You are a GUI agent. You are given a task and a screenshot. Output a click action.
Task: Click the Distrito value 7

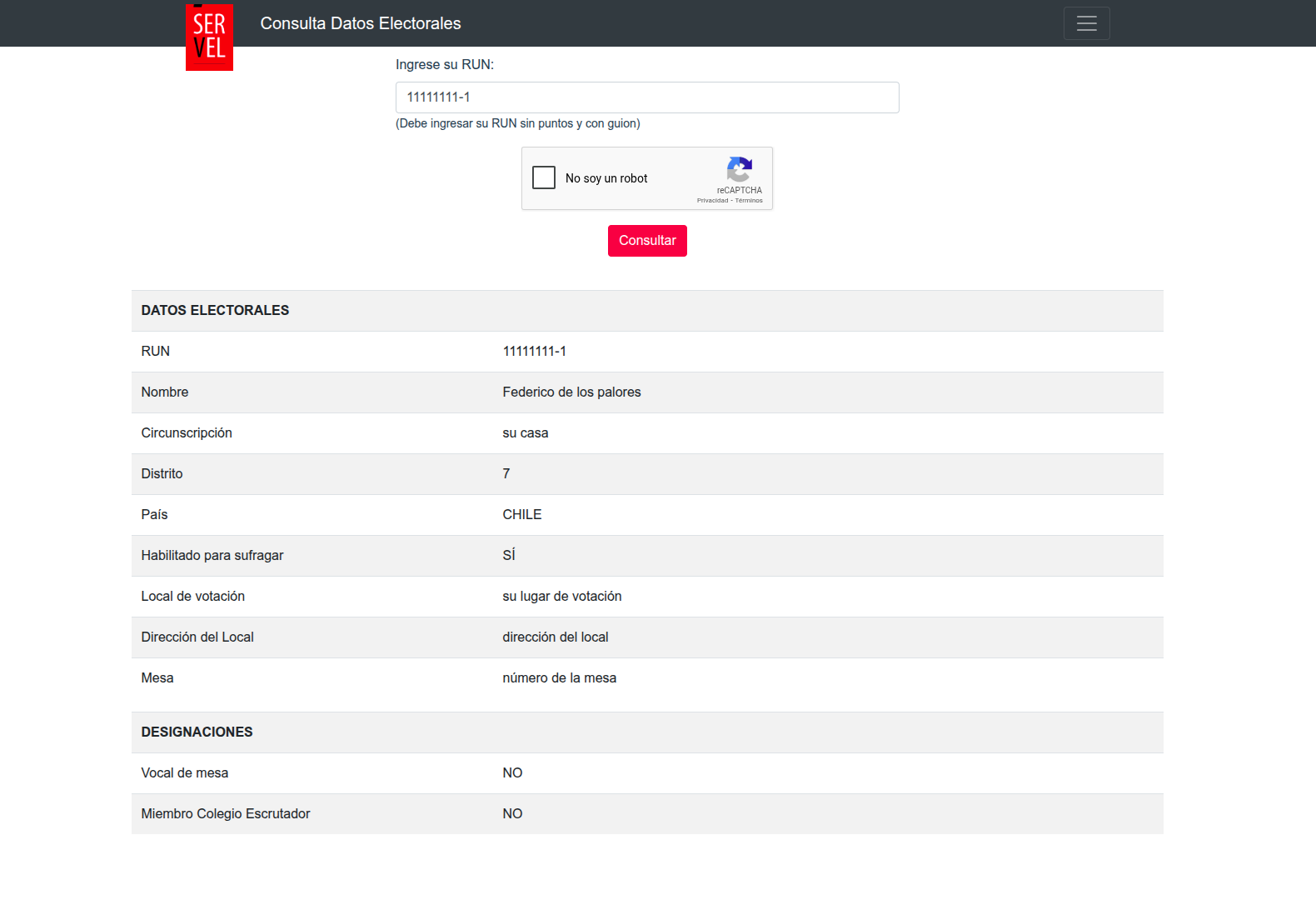pos(506,473)
